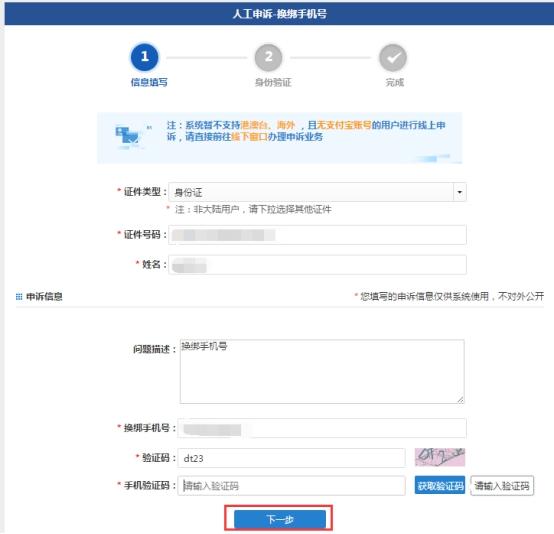554x534 pixels.
Task: Select the 身份证 combo box field
Action: coord(317,192)
